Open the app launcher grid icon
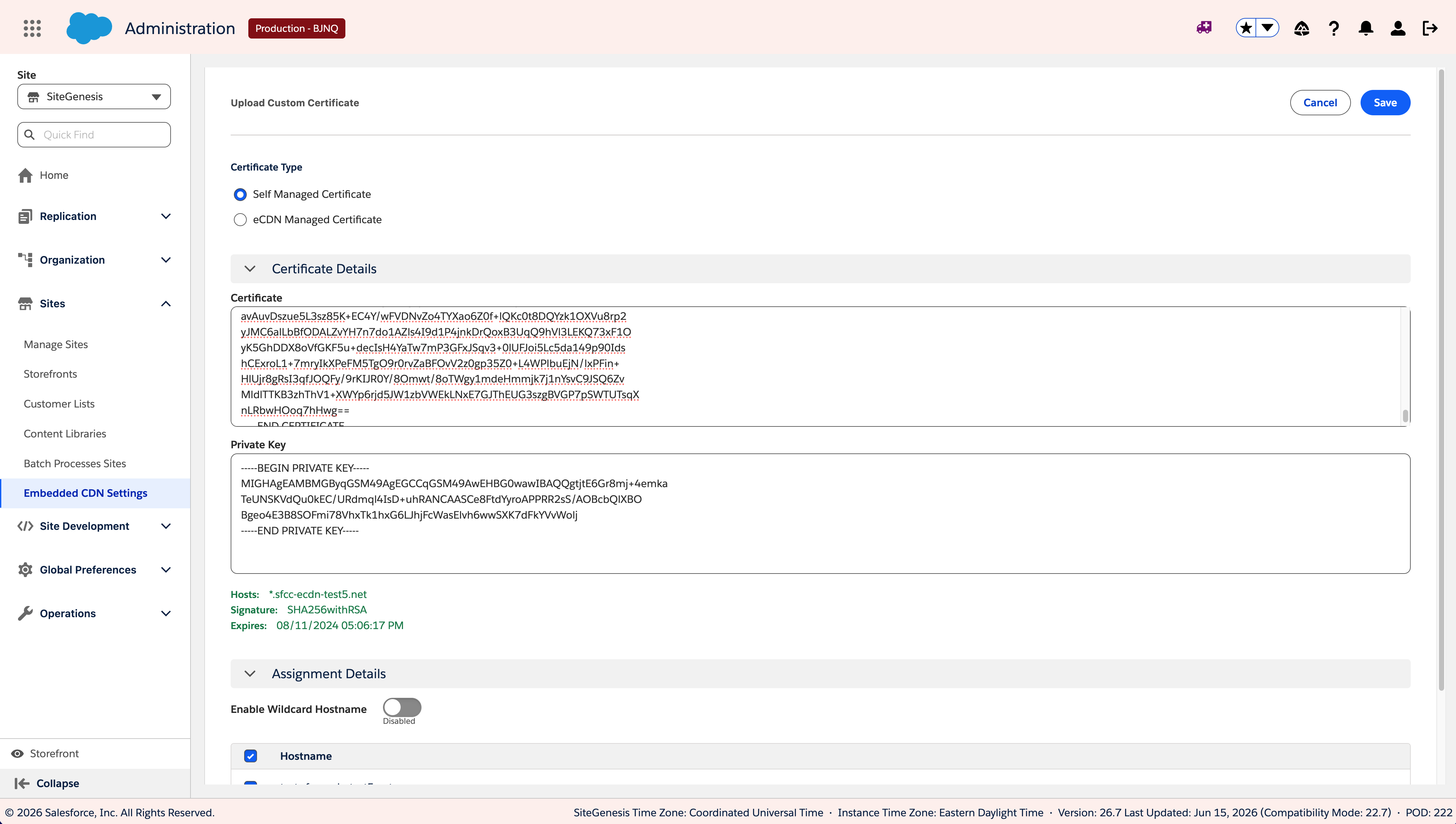This screenshot has width=1456, height=824. (32, 28)
